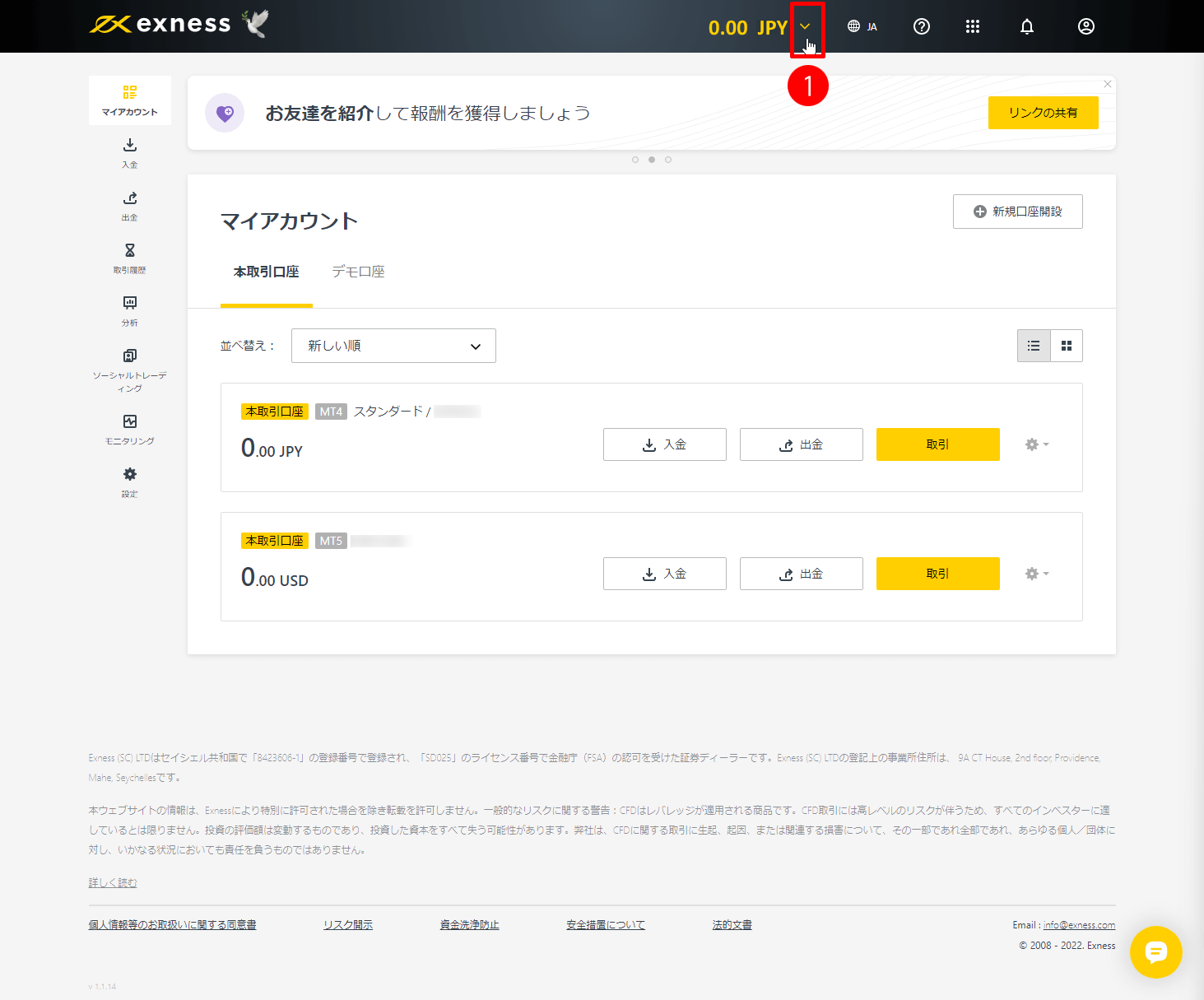Viewport: 1204px width, 1000px height.
Task: Click the help question mark icon
Action: click(921, 26)
